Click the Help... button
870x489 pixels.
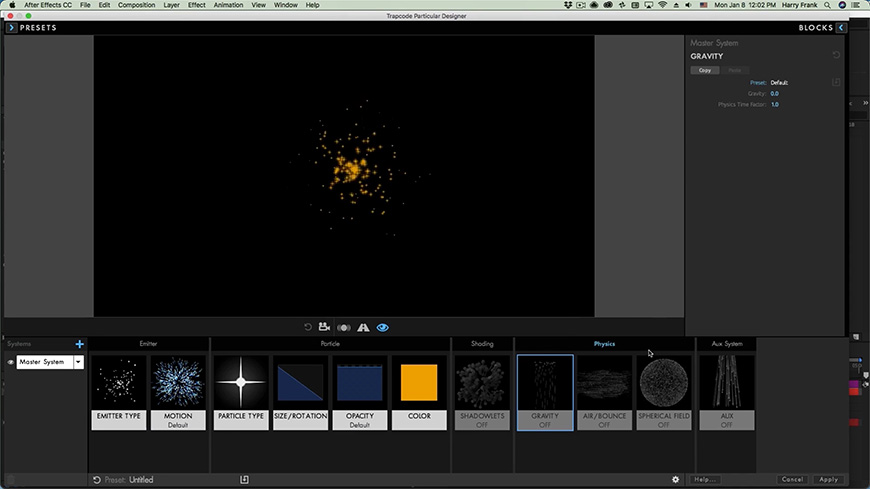pyautogui.click(x=705, y=480)
